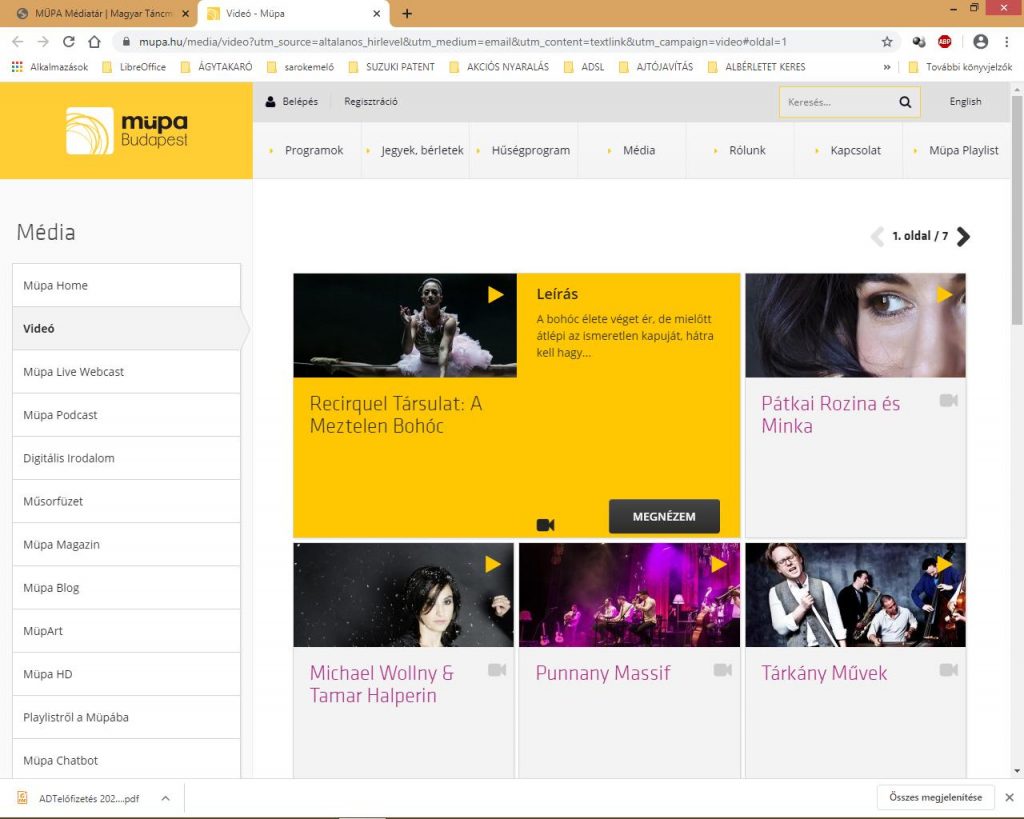Click the previous page arrow
The width and height of the screenshot is (1024, 819).
(x=877, y=237)
